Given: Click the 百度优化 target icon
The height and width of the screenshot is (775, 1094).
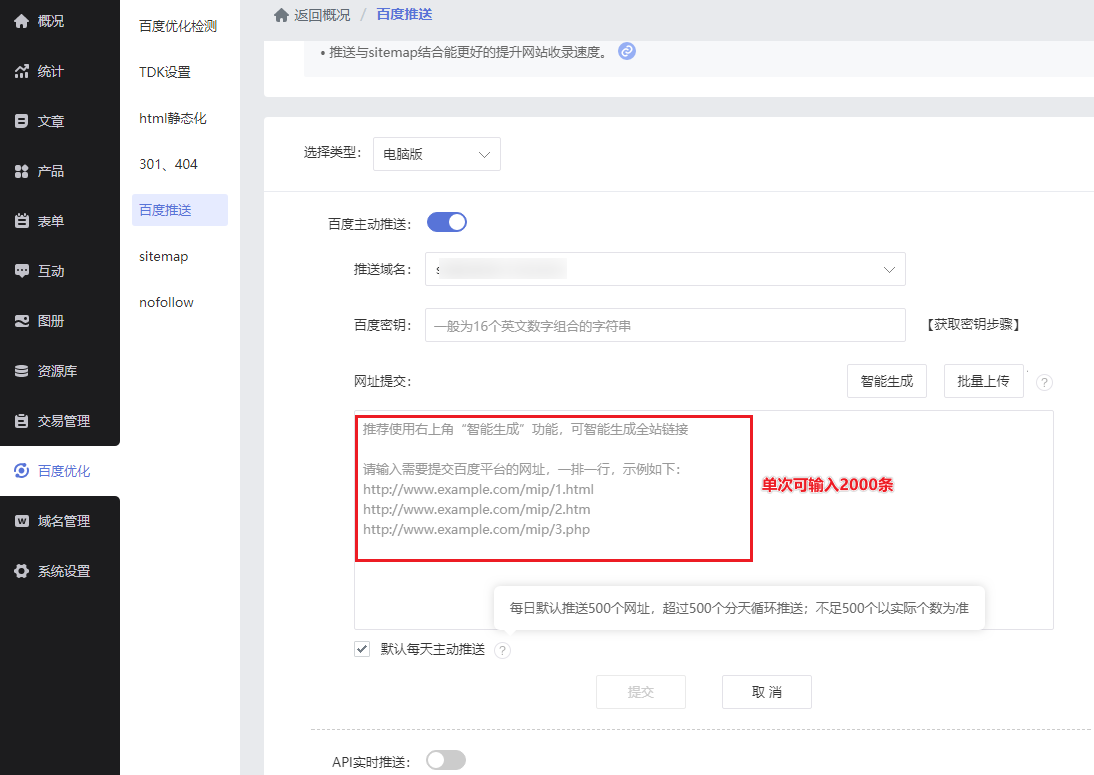Looking at the screenshot, I should tap(22, 471).
